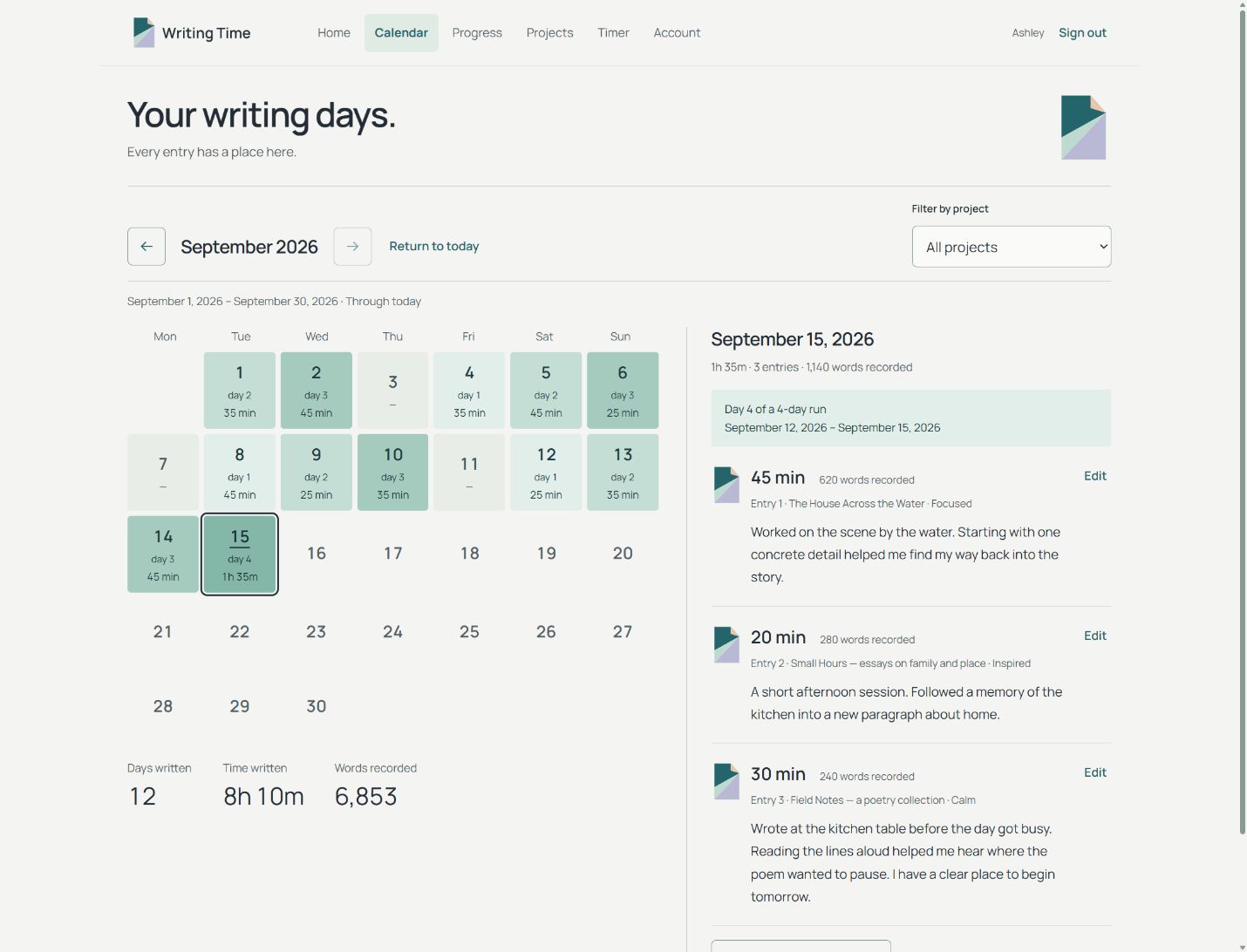Sign out of the account
The width and height of the screenshot is (1247, 952).
pos(1082,33)
